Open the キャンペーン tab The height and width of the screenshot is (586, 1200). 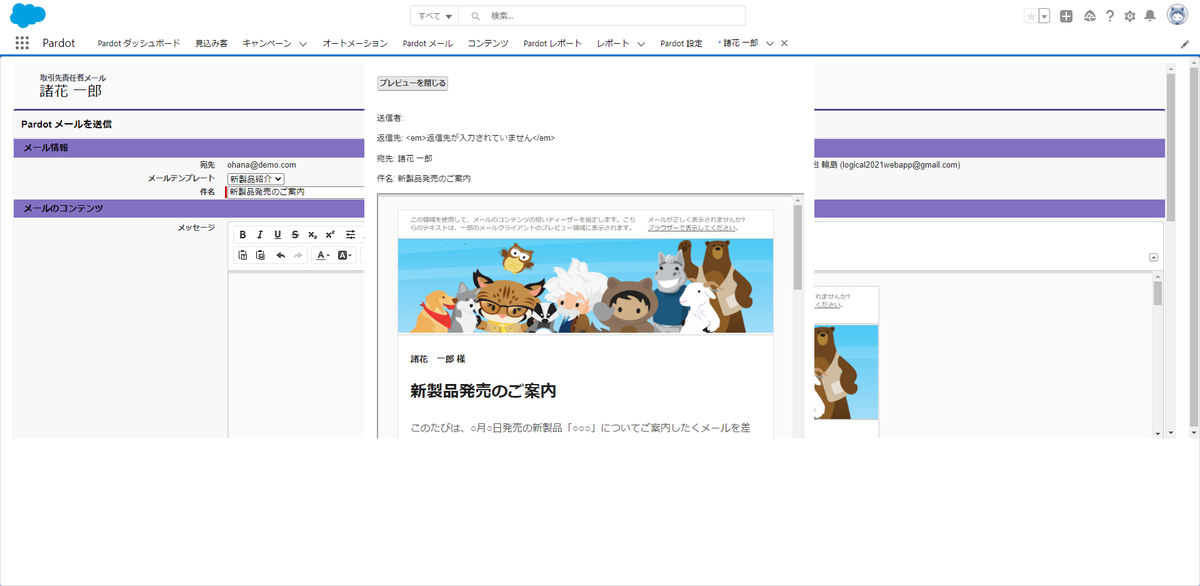[x=267, y=44]
